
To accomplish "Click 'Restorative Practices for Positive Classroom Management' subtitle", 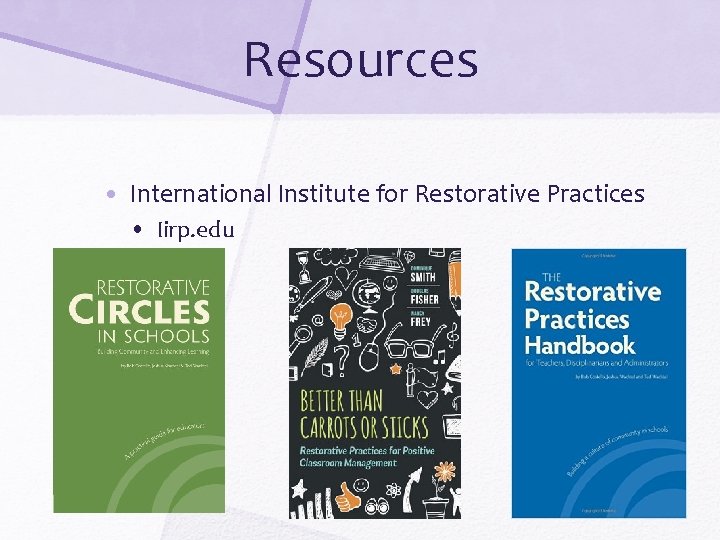I will 366,456.
